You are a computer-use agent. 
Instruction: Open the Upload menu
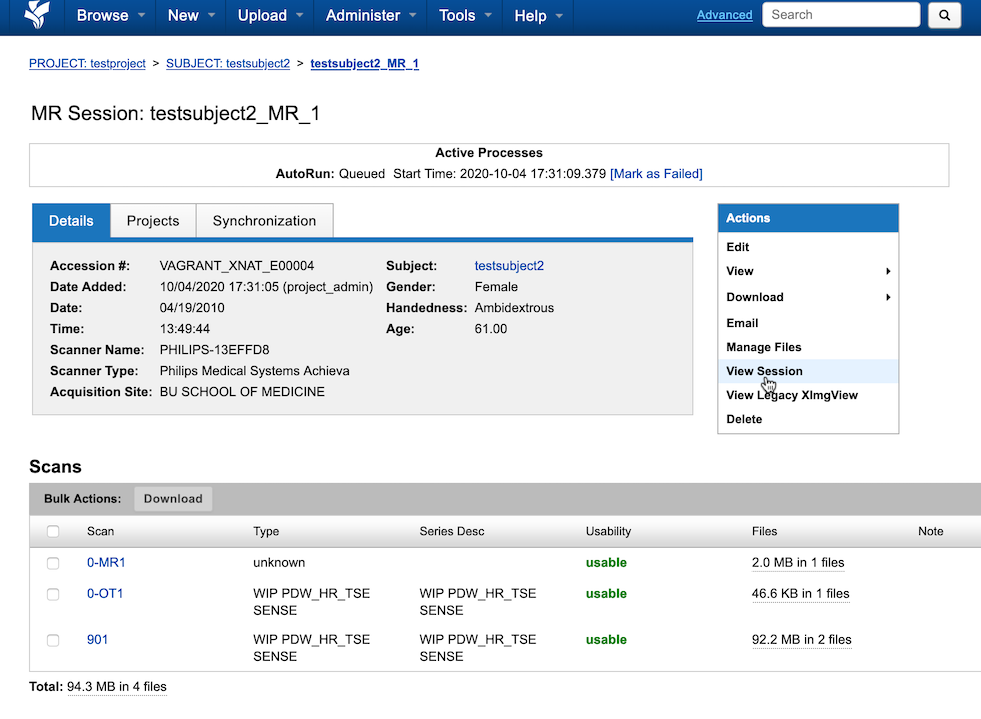[270, 16]
